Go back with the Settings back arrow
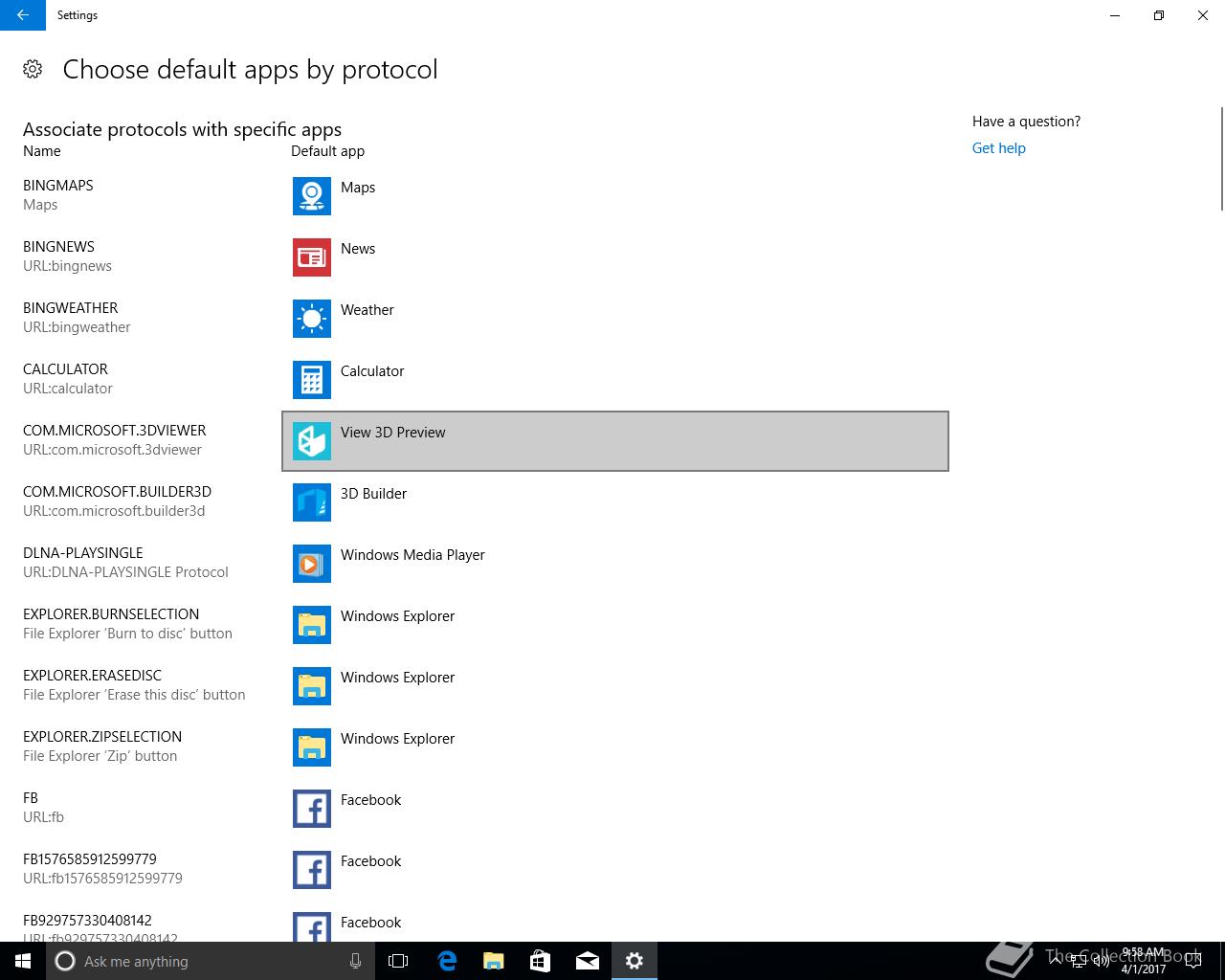The width and height of the screenshot is (1225, 980). tap(23, 15)
